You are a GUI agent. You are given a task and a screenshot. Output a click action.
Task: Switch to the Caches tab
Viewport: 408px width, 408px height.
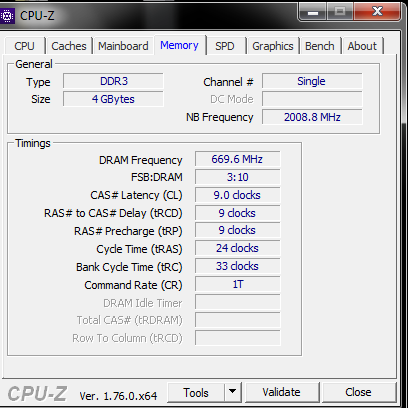coord(69,46)
